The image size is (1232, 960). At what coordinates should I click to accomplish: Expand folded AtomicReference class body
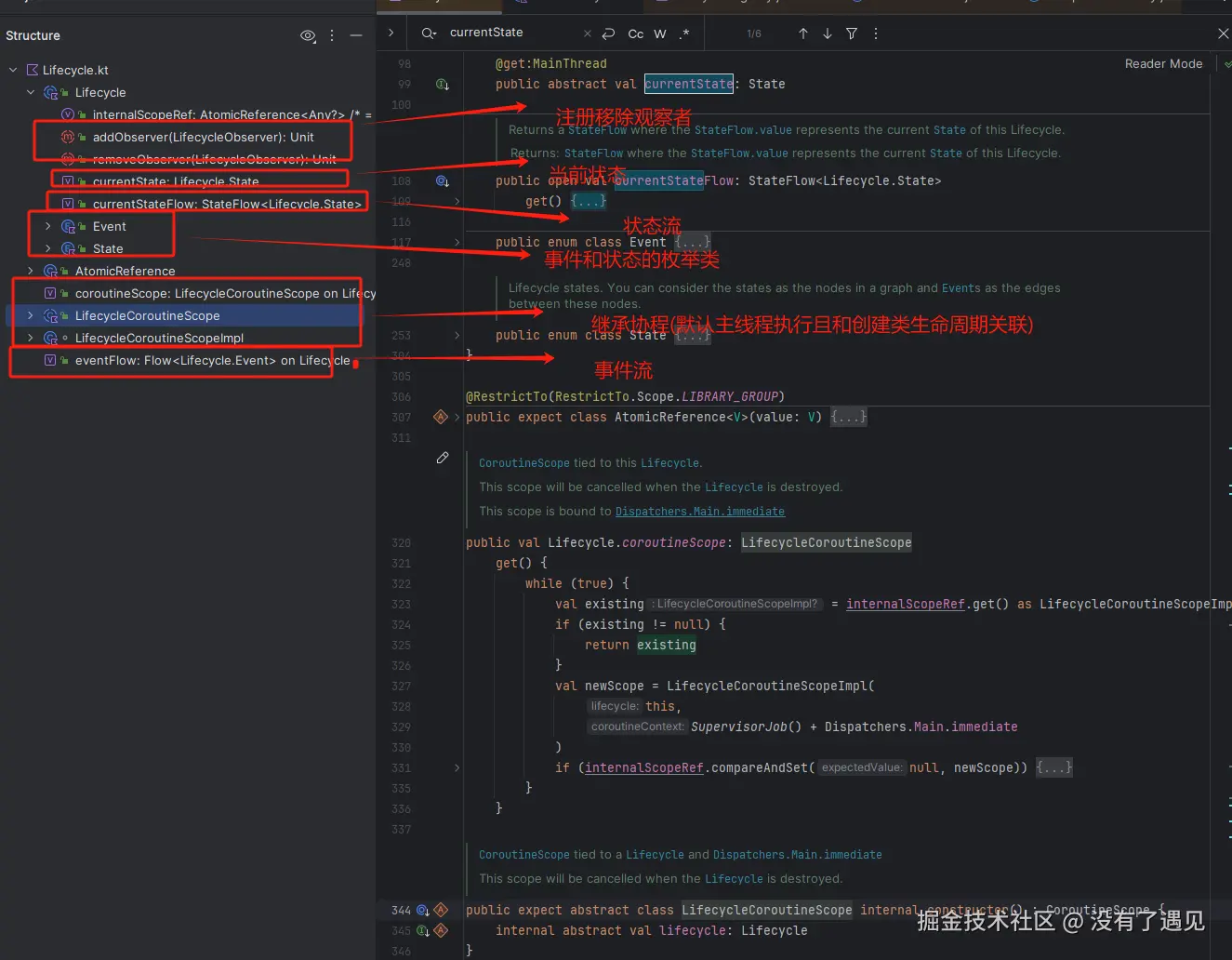tap(849, 417)
